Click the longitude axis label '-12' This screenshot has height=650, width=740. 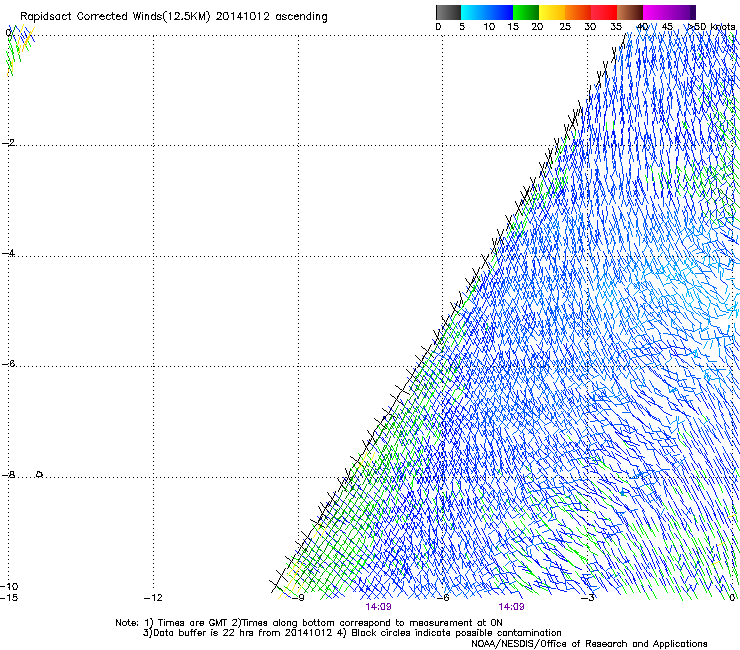153,598
